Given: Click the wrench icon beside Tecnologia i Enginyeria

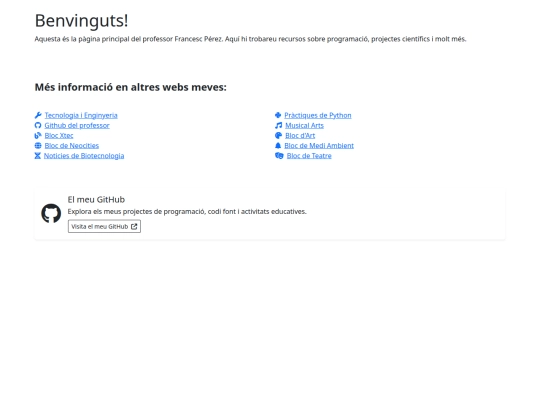Looking at the screenshot, I should click(38, 115).
